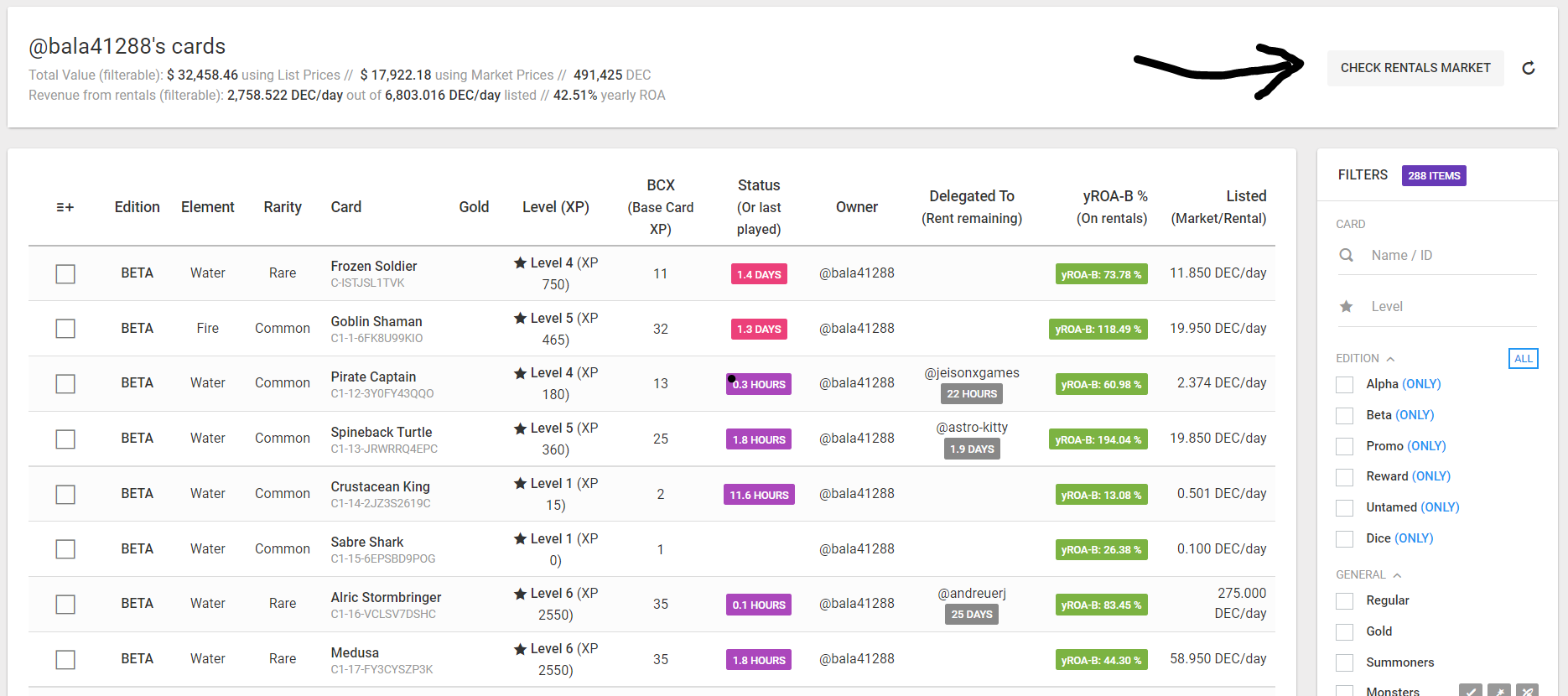Viewport: 1568px width, 696px height.
Task: Enable the Dice edition filter checkbox
Action: click(1345, 538)
